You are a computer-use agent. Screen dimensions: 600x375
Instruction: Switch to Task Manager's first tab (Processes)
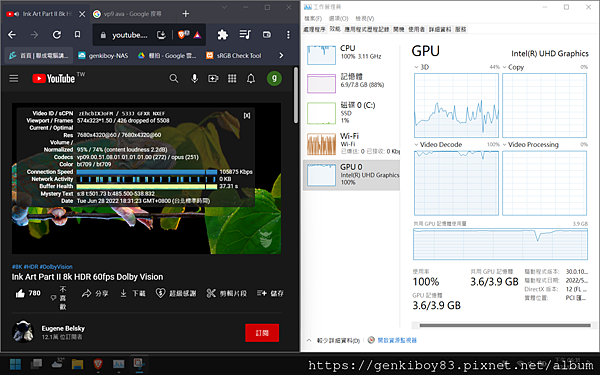(x=315, y=29)
